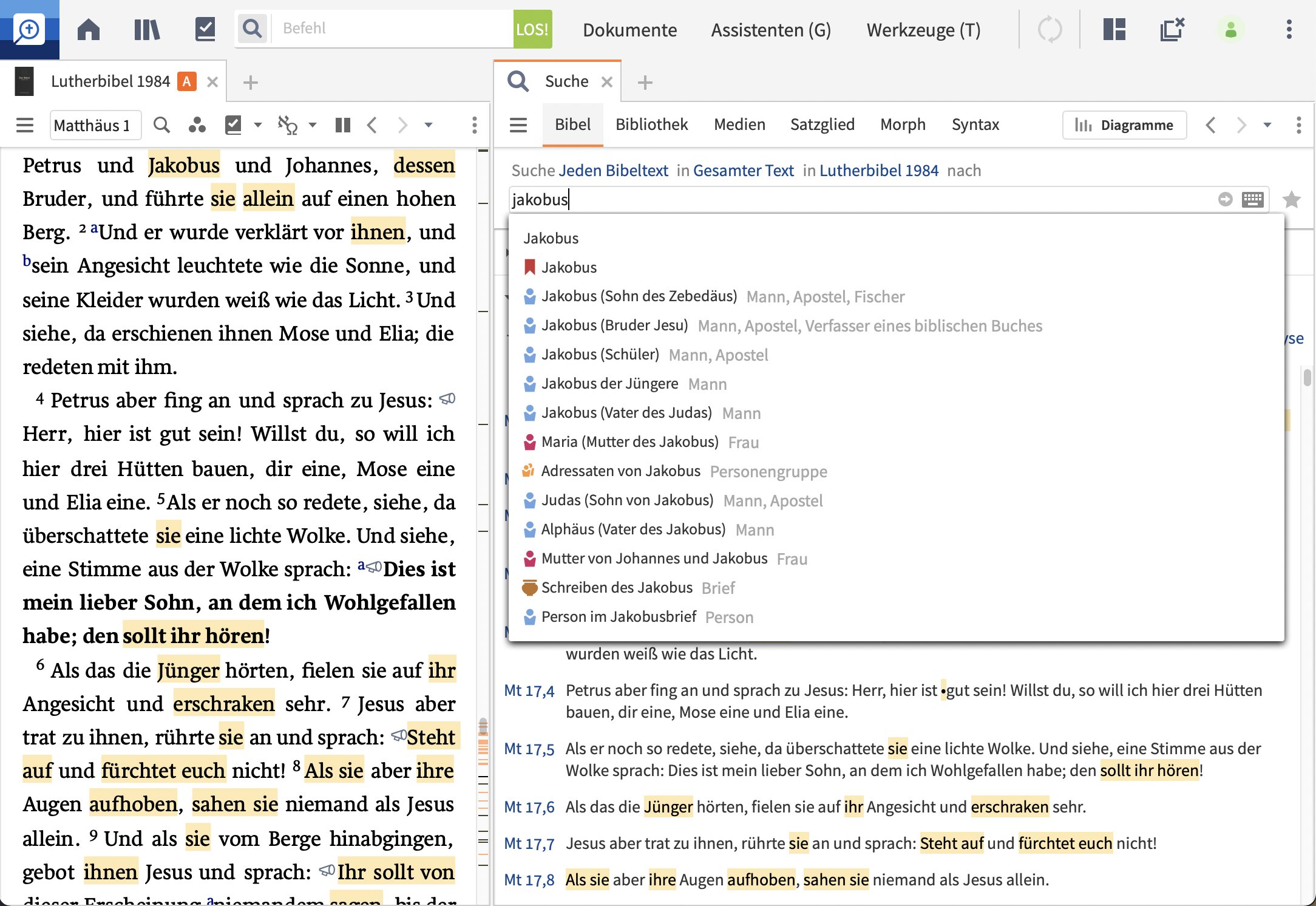Click the search submit arrow in query box
This screenshot has height=906, width=1316.
[1225, 199]
